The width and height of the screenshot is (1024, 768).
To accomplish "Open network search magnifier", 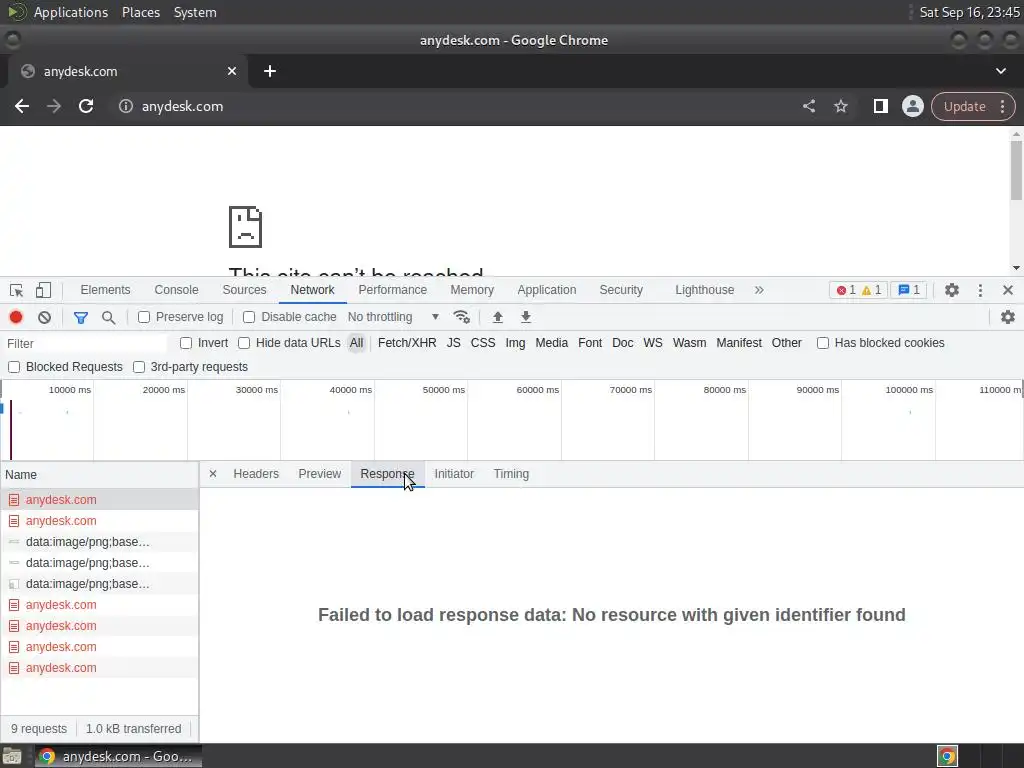I will pos(108,317).
